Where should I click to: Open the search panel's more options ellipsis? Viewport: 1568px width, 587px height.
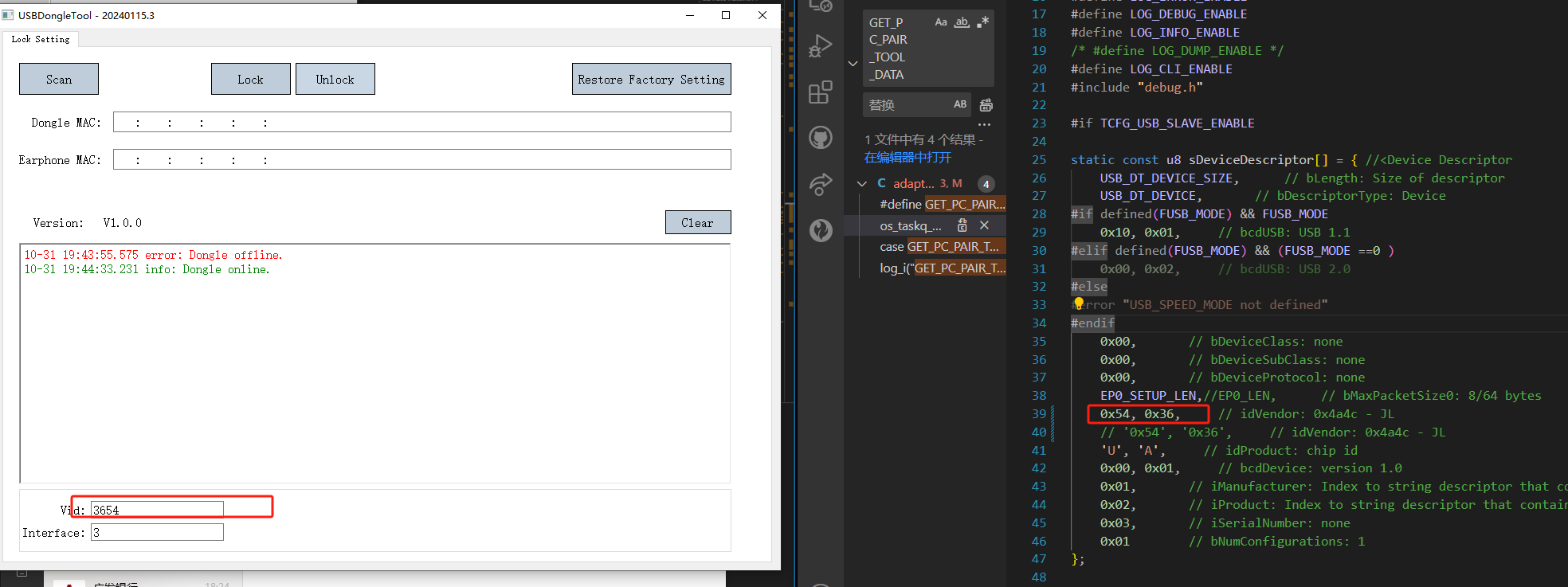(x=985, y=124)
